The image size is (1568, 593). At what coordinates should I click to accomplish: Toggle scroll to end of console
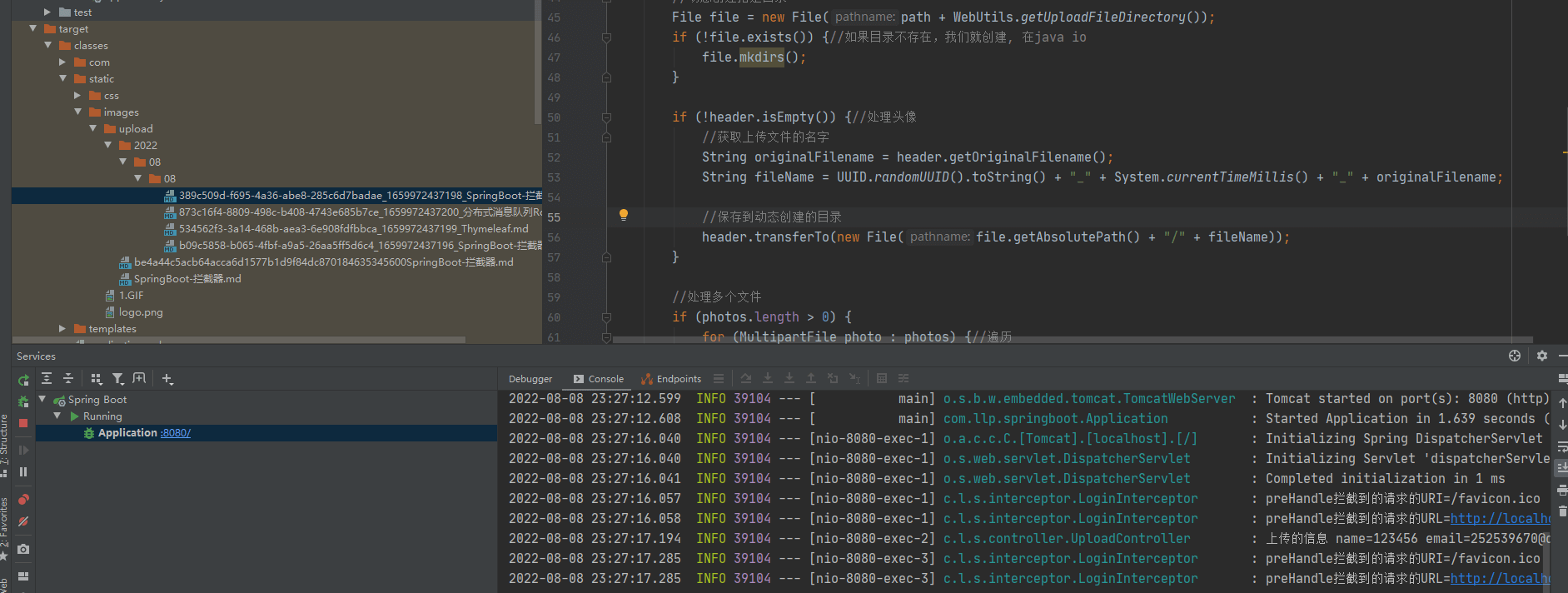tap(1562, 468)
